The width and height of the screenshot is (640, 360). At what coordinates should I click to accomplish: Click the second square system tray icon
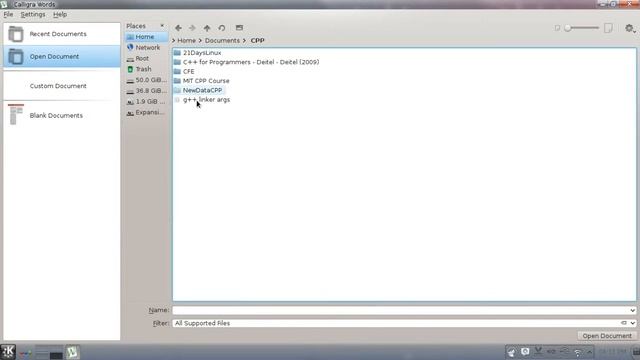(x=525, y=351)
